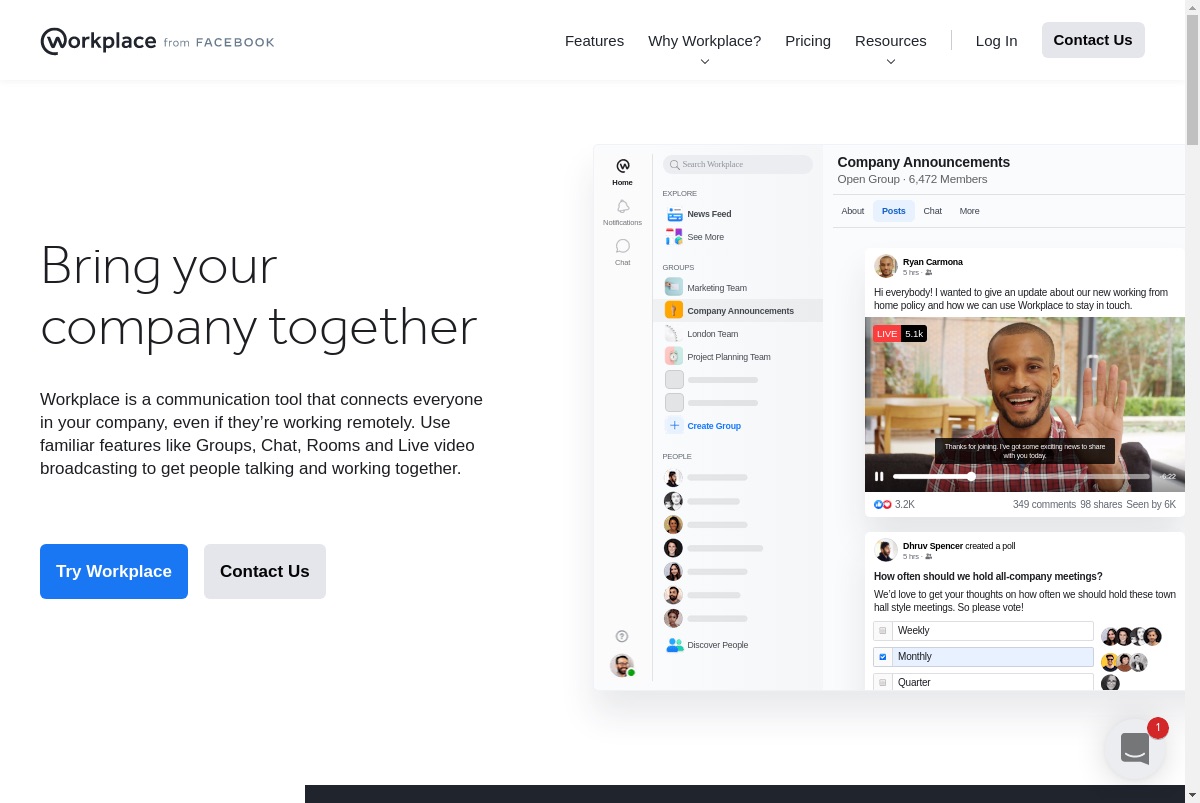Screen dimensions: 1200x803
Task: Open the Features menu item
Action: pos(594,41)
